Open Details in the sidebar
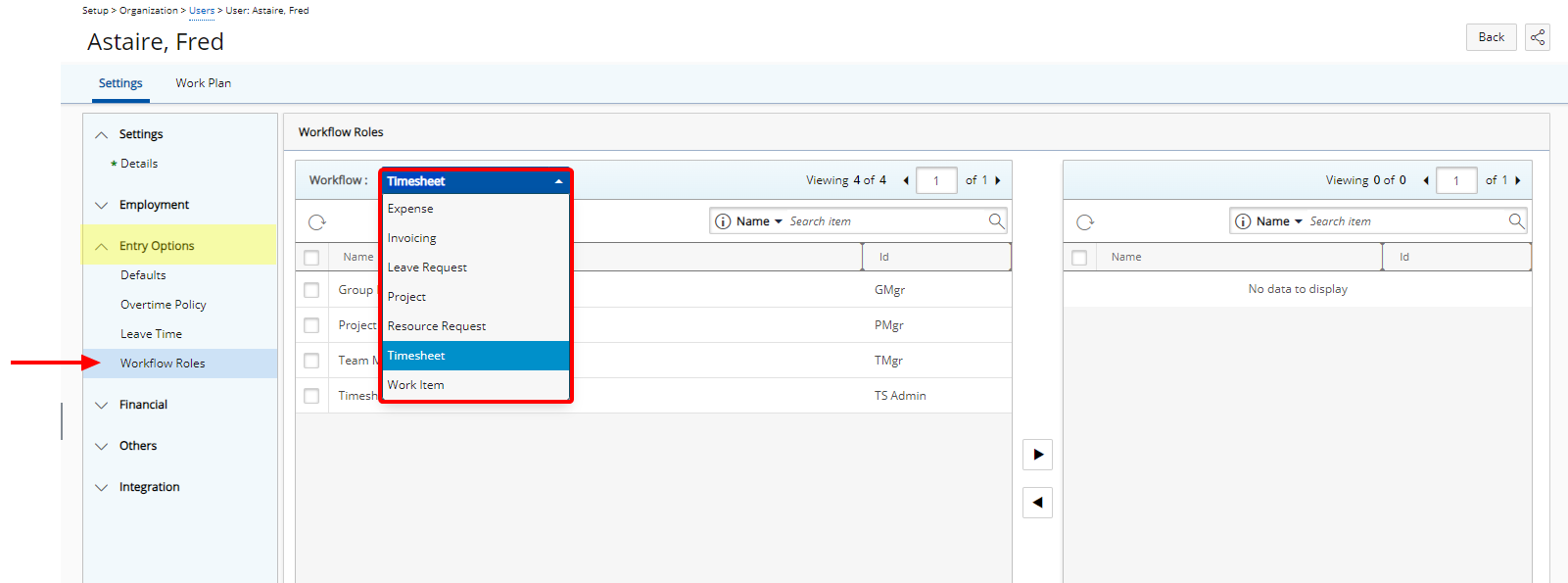This screenshot has height=583, width=1568. click(139, 164)
